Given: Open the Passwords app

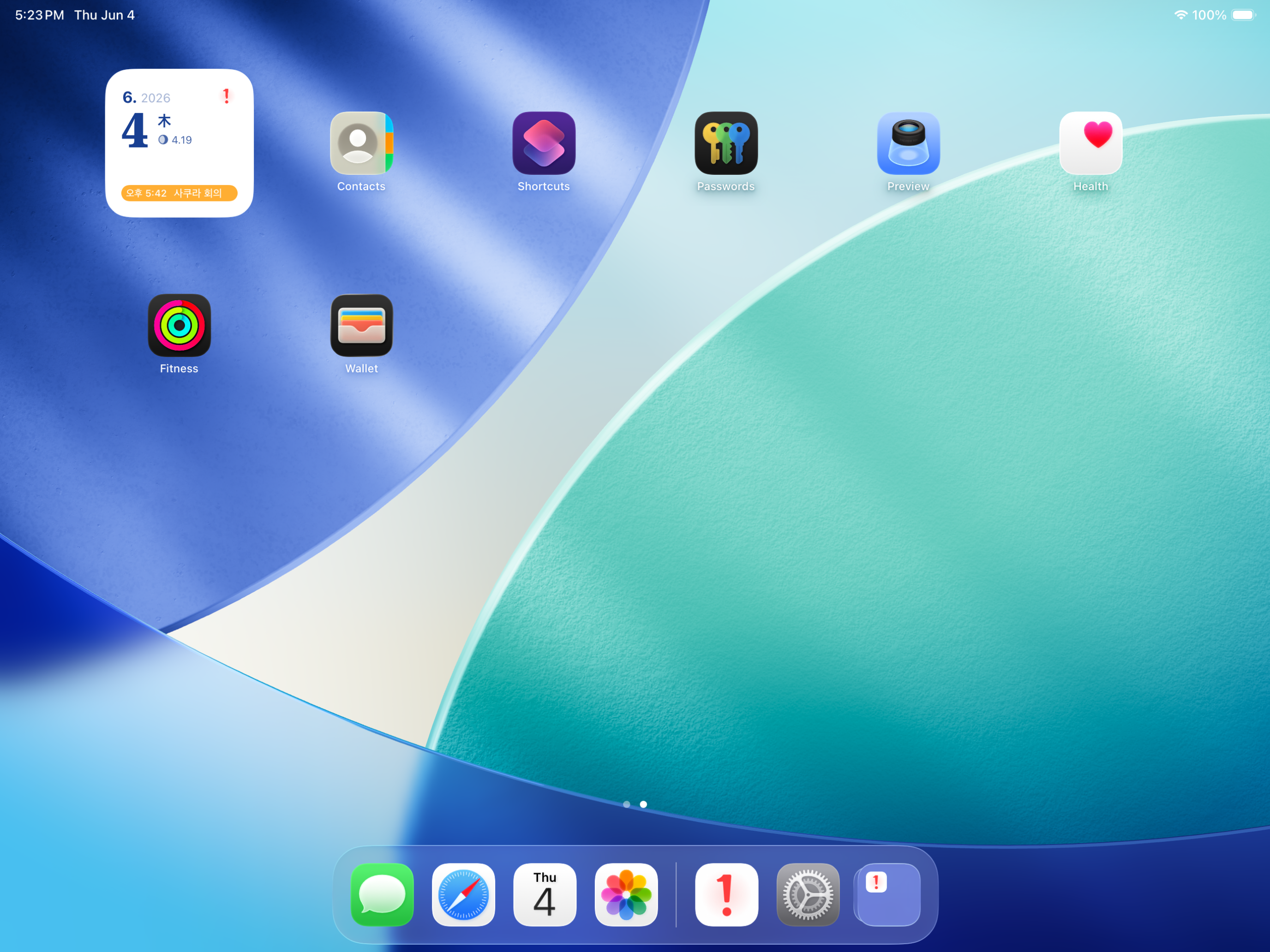Looking at the screenshot, I should coord(726,143).
